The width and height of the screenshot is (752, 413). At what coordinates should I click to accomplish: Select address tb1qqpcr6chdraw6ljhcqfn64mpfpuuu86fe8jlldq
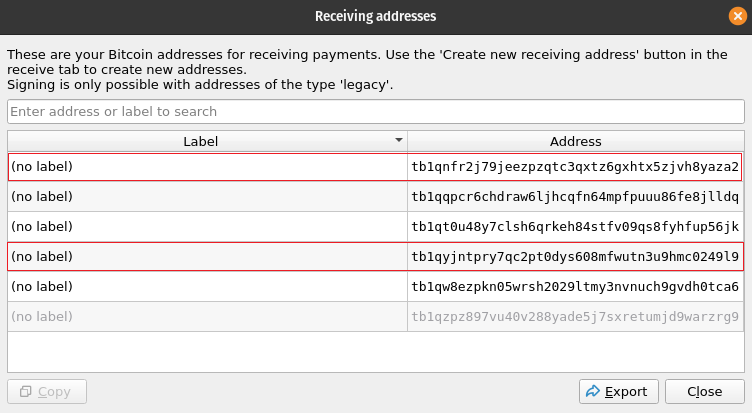click(575, 196)
